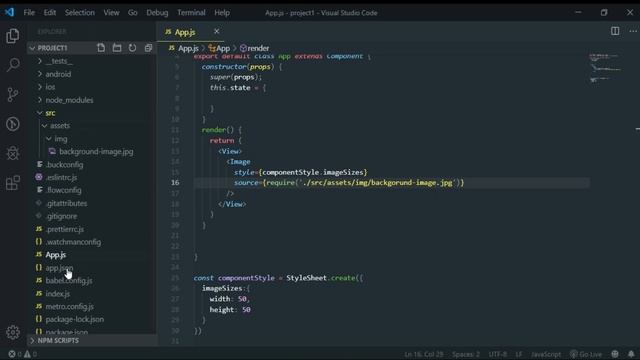Open the Selection menu
The image size is (640, 360).
(x=80, y=13)
